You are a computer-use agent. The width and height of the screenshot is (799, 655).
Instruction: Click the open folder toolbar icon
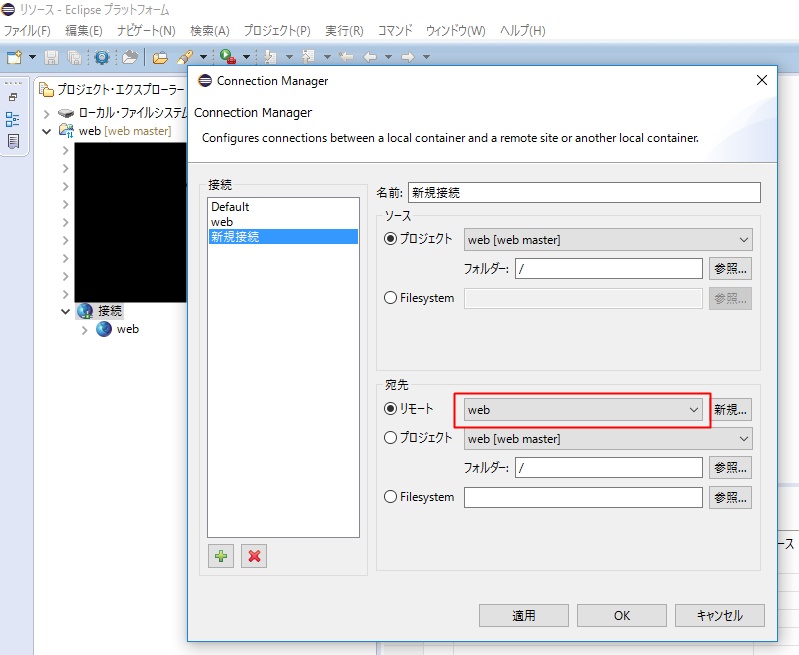[159, 57]
